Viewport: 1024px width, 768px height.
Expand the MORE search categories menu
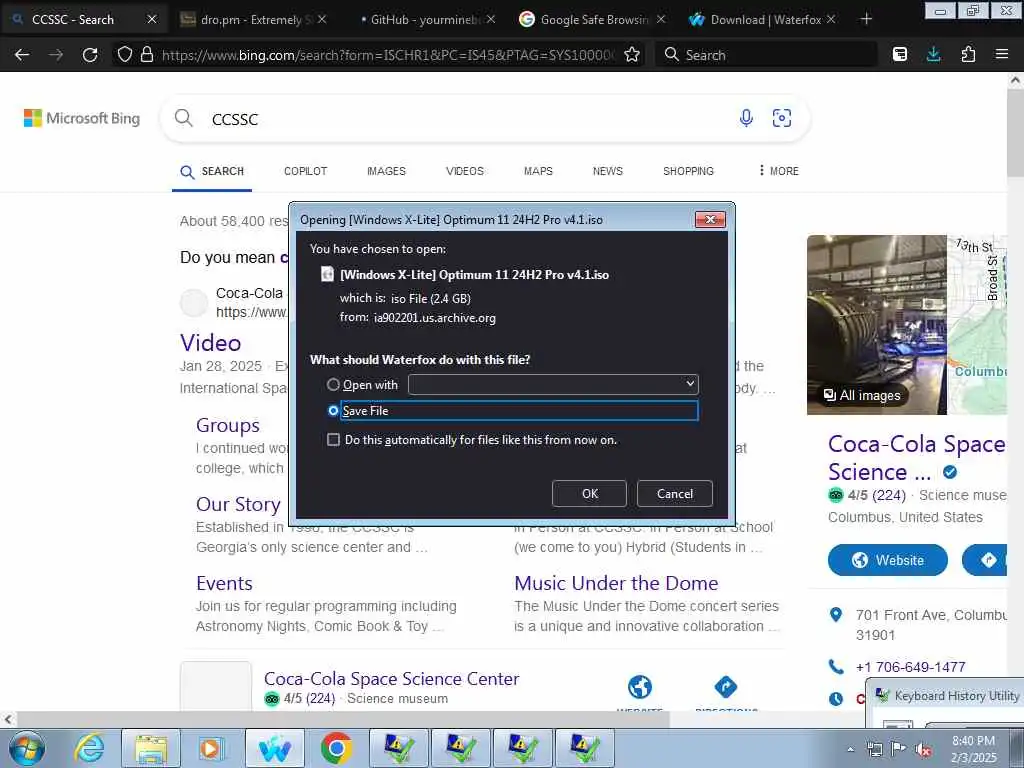(x=778, y=170)
